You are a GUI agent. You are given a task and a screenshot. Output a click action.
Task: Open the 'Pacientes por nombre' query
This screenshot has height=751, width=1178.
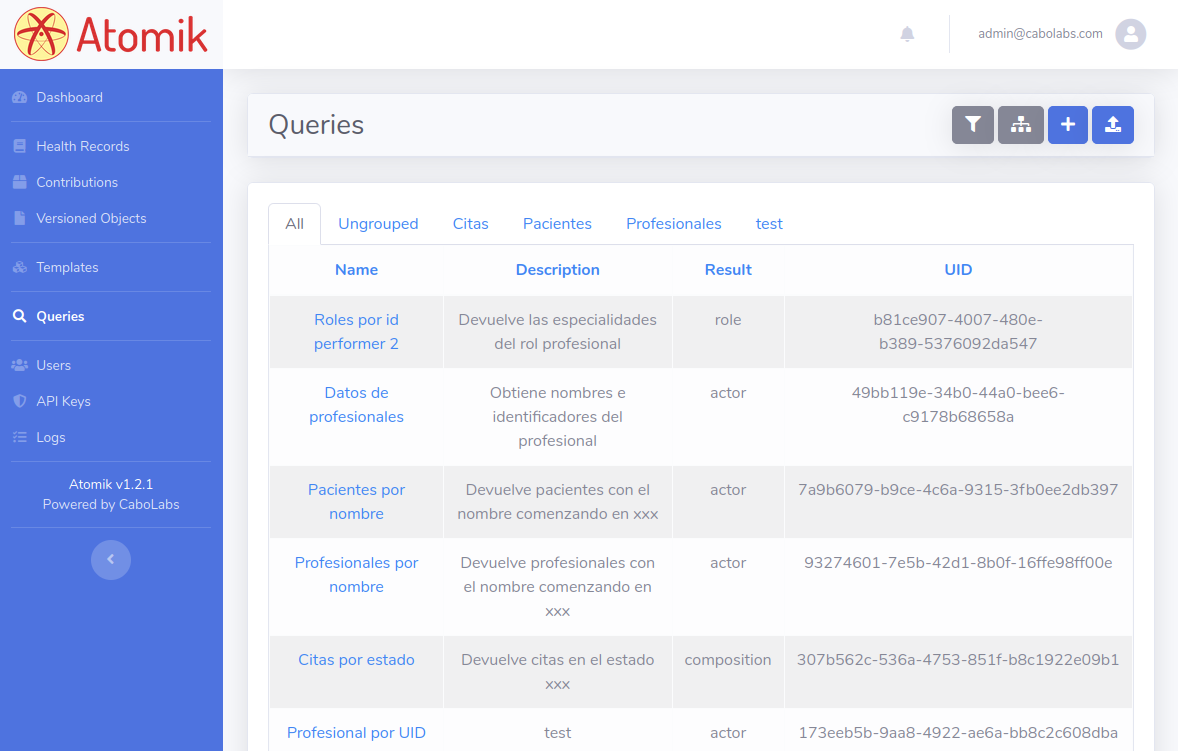[356, 502]
